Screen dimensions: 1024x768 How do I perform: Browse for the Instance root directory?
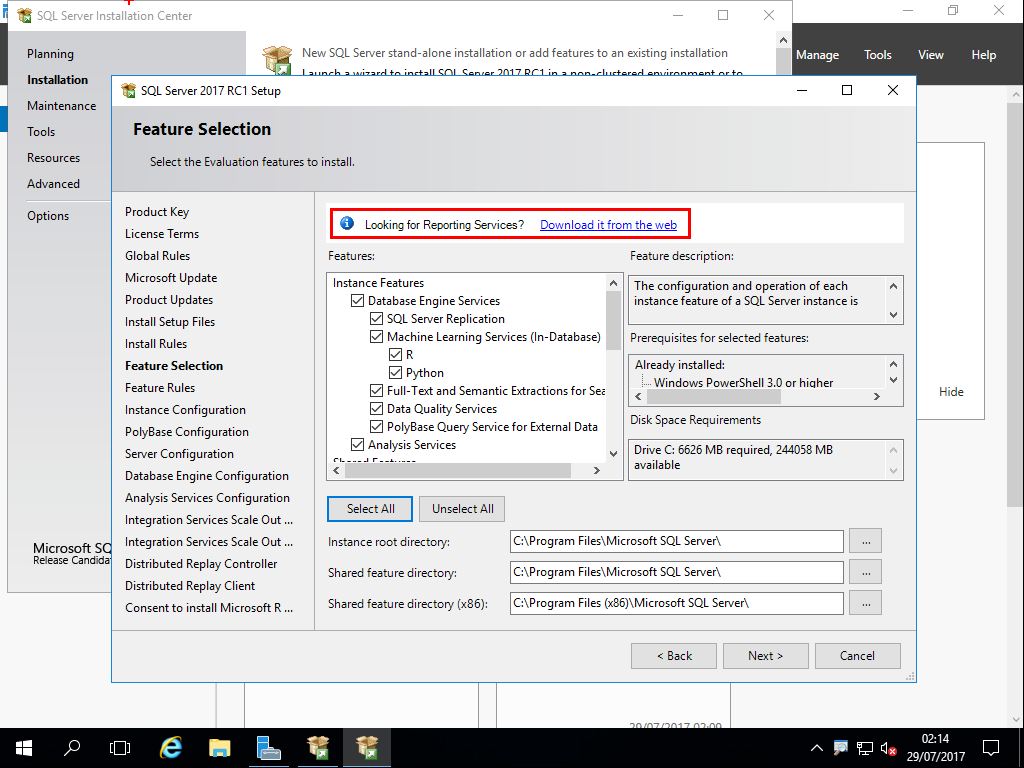click(865, 541)
